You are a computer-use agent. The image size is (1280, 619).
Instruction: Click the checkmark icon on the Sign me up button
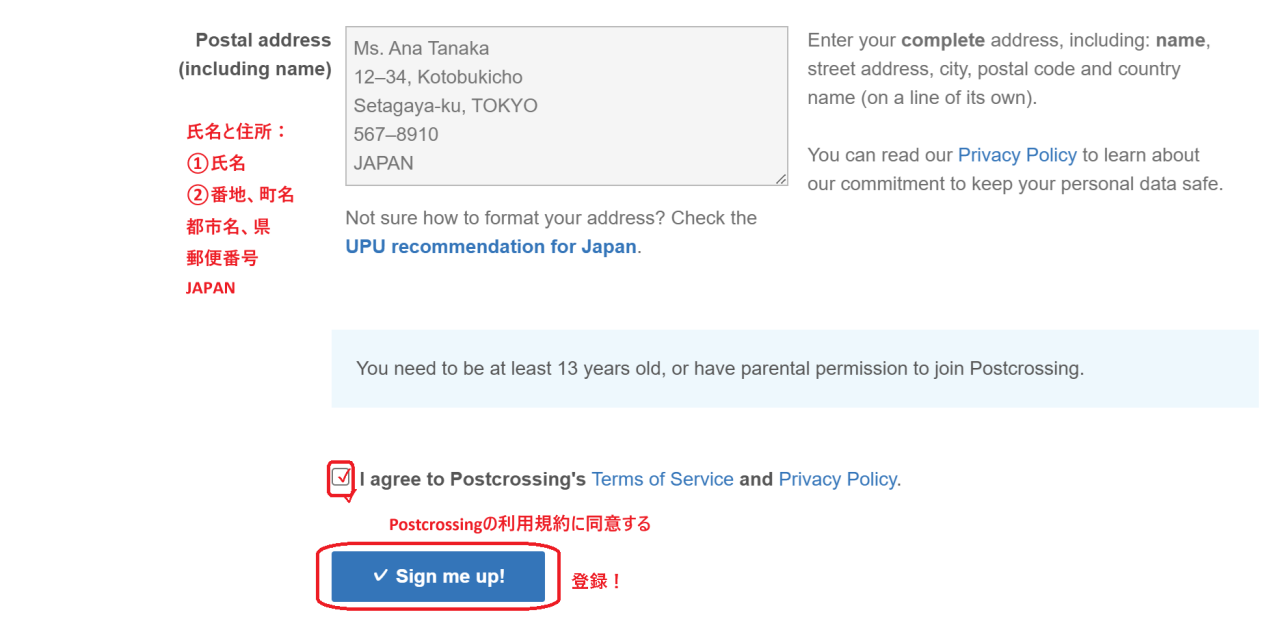(380, 575)
